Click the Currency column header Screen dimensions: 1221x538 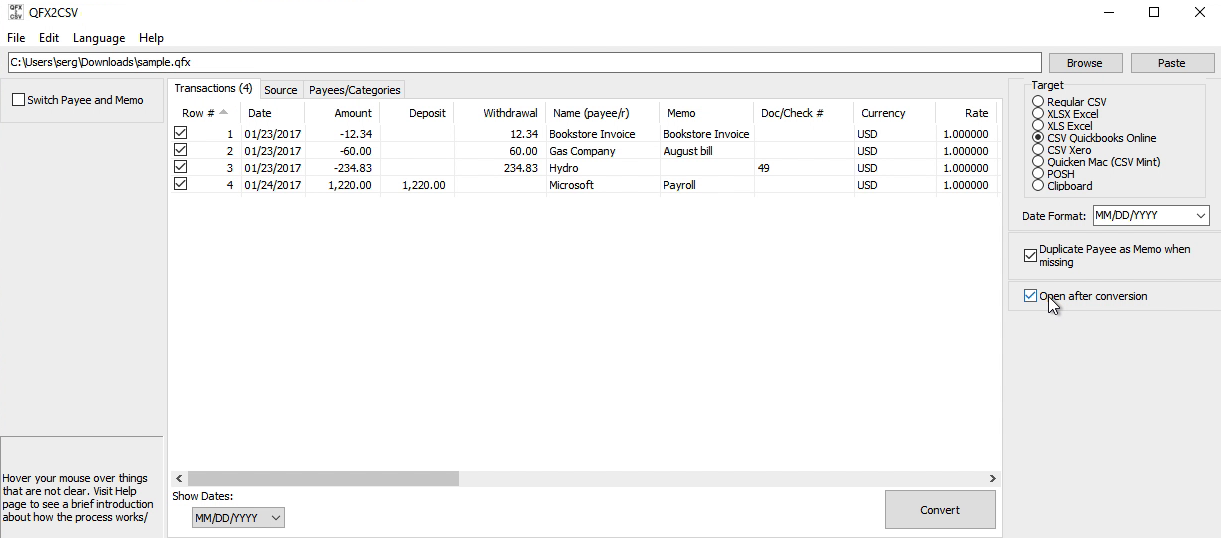coord(894,113)
